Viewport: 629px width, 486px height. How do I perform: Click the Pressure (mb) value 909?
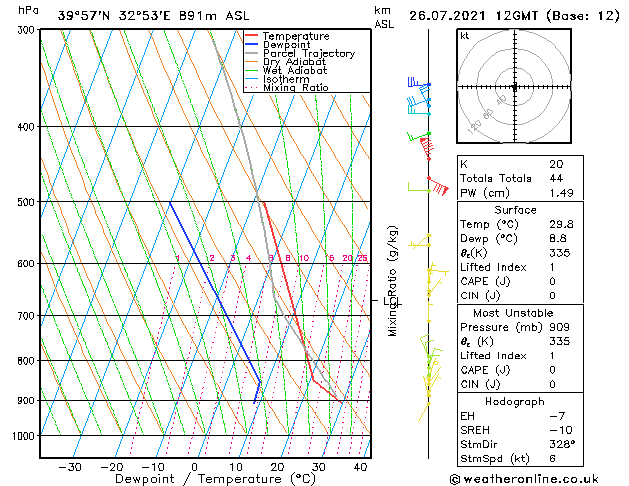[560, 327]
